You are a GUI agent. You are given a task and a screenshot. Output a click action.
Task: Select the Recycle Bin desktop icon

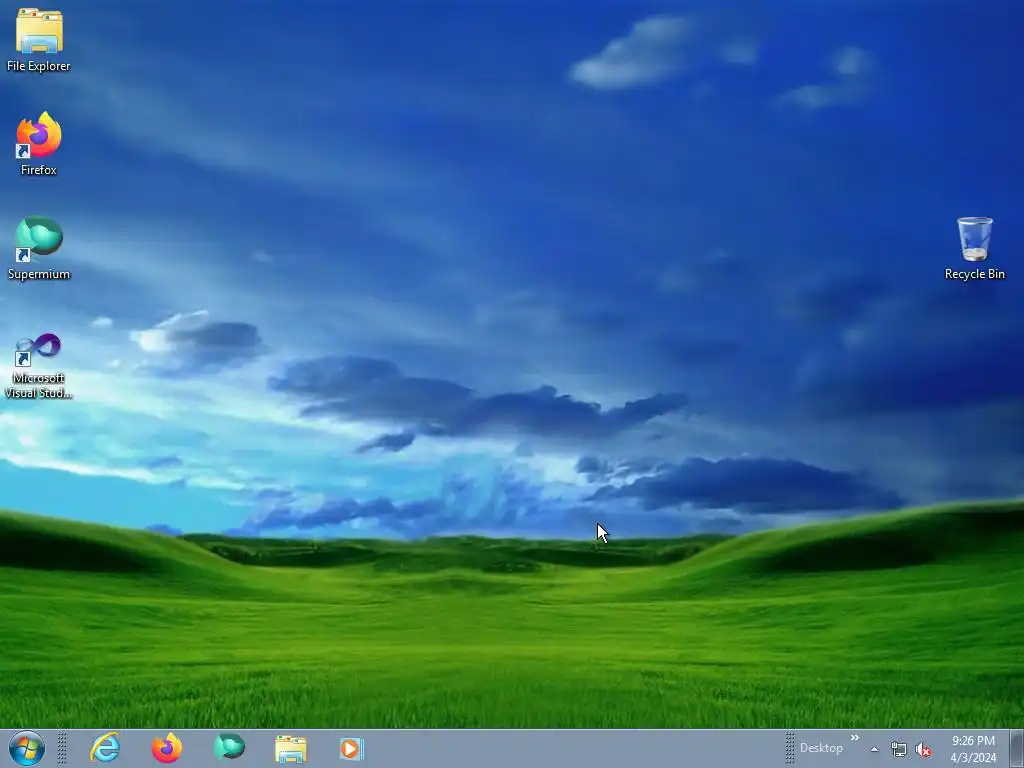pos(974,248)
